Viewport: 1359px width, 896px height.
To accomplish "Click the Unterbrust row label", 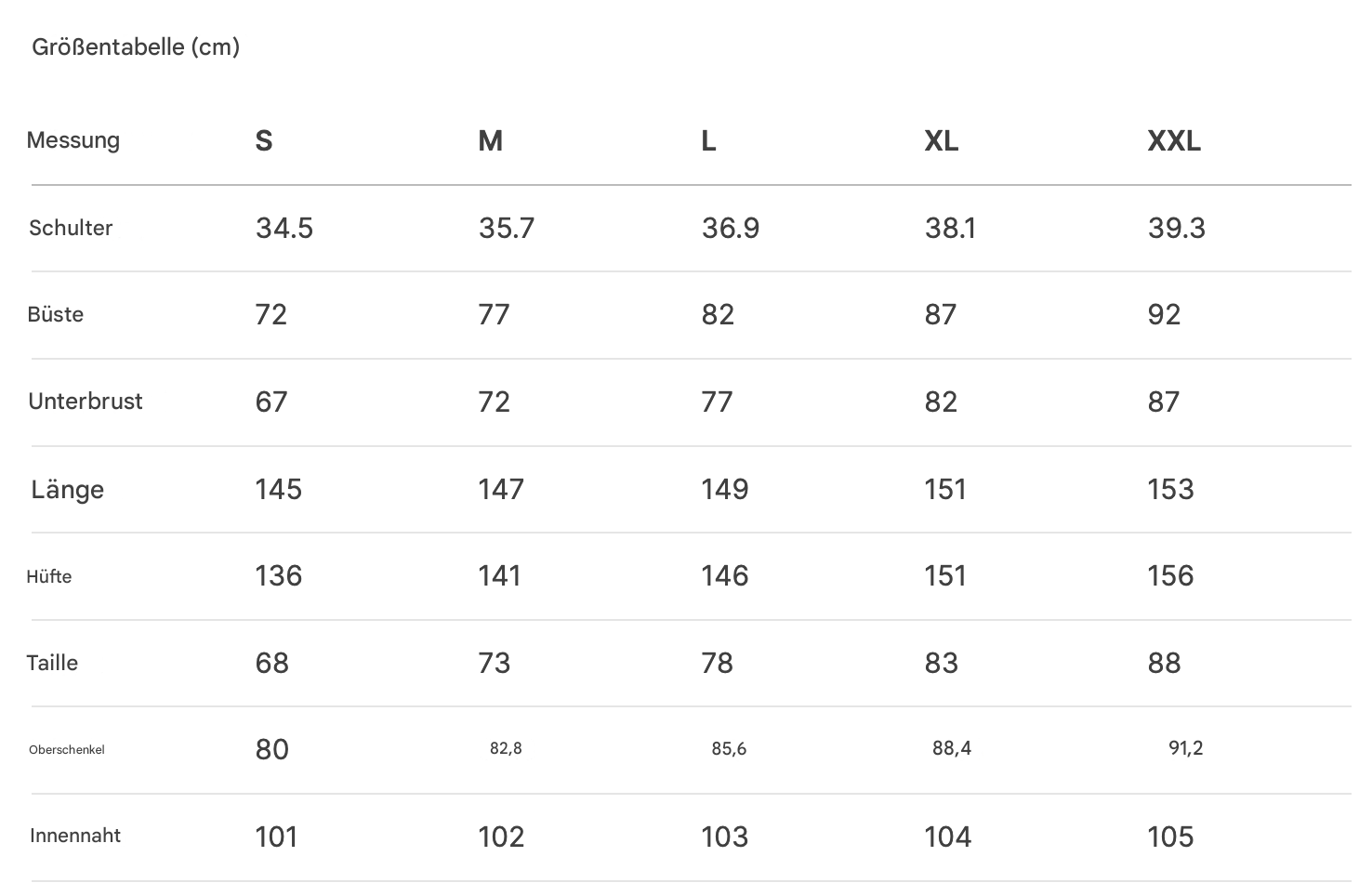I will click(x=86, y=402).
